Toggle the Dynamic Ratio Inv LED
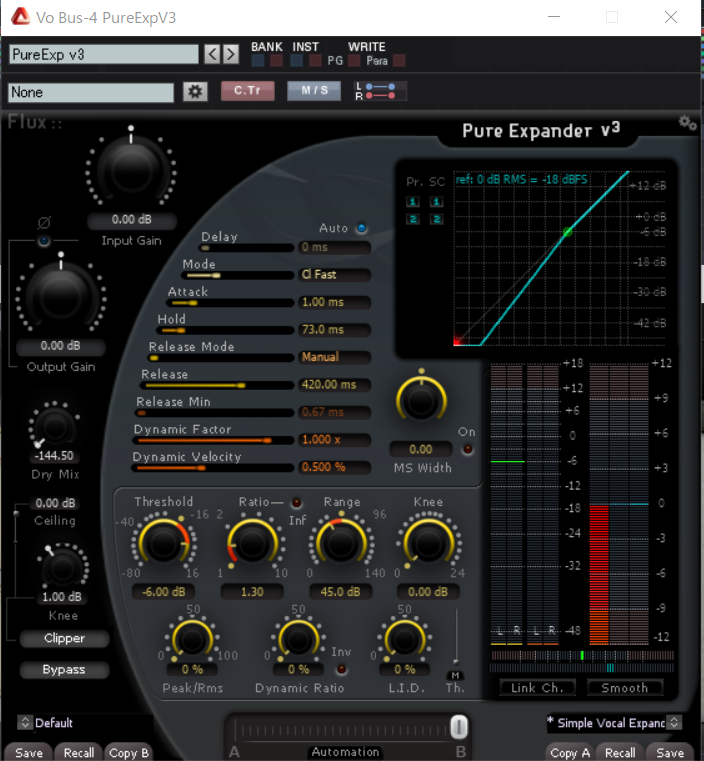The height and width of the screenshot is (761, 704). (x=342, y=669)
